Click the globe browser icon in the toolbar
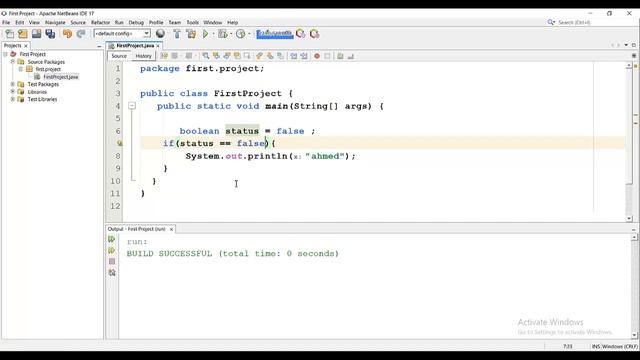The height and width of the screenshot is (360, 640). (160, 33)
